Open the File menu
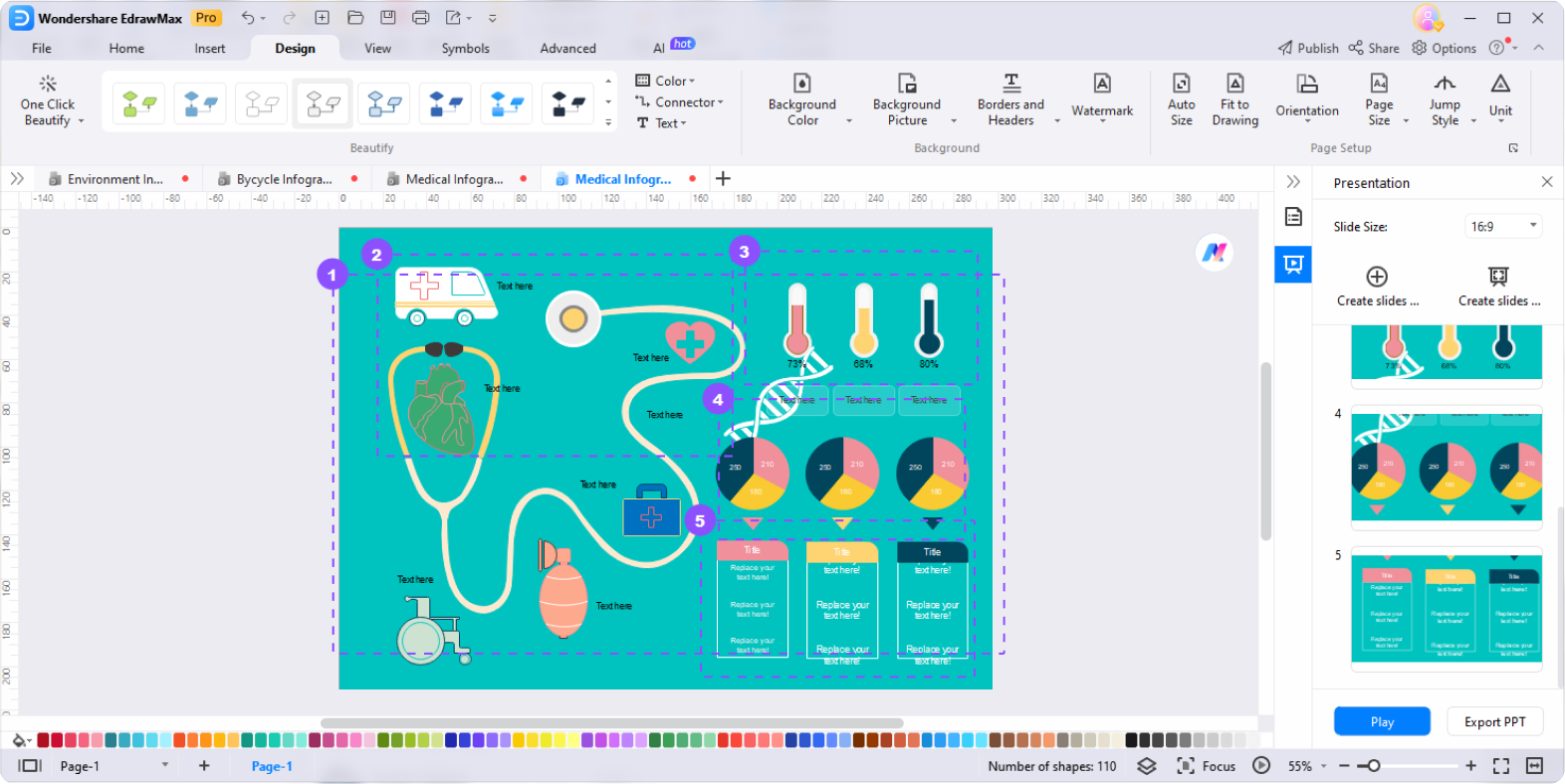Screen dimensions: 1565x784 [x=42, y=48]
